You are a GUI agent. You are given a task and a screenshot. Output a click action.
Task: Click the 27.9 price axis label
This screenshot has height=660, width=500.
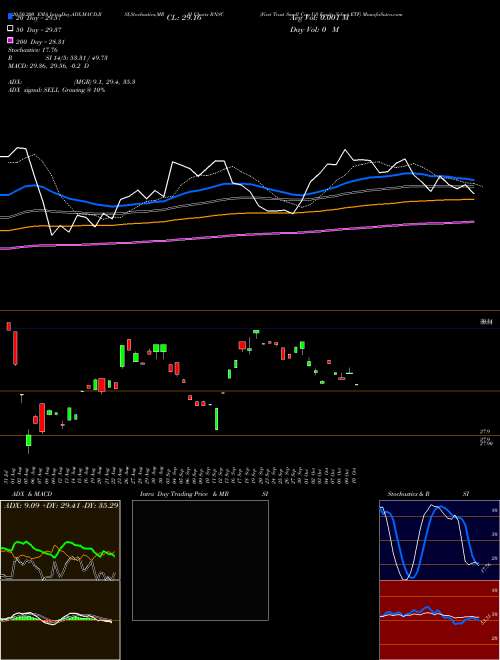tap(485, 431)
